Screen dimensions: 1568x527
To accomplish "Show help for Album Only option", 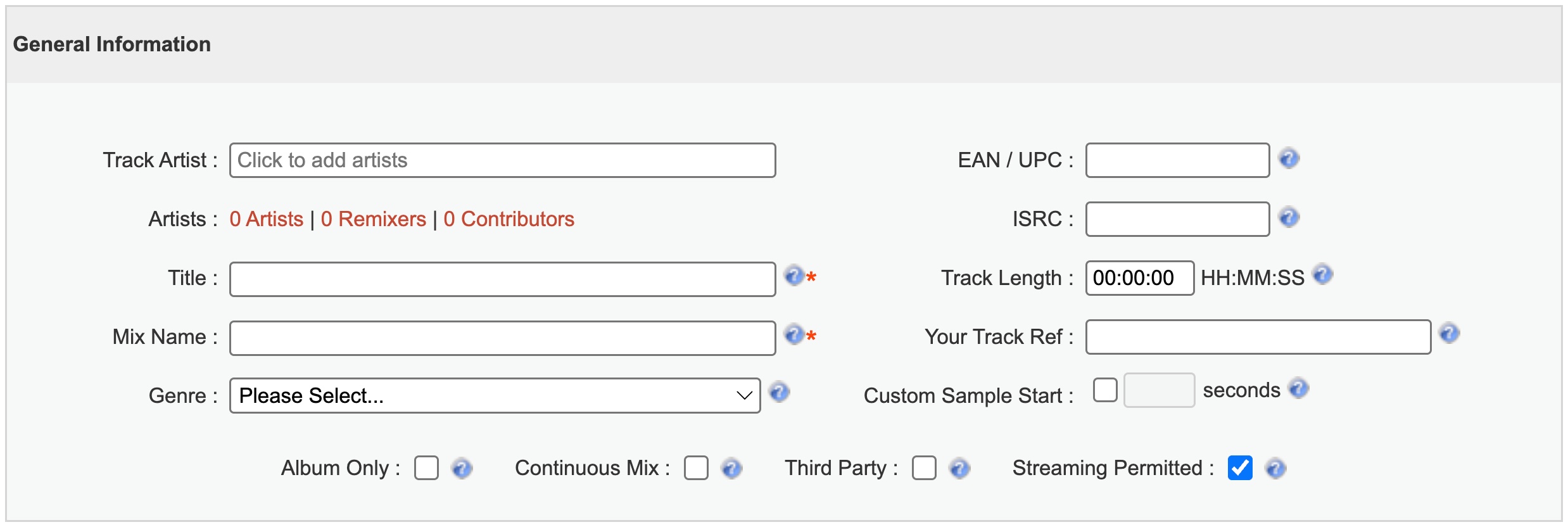I will tap(462, 469).
